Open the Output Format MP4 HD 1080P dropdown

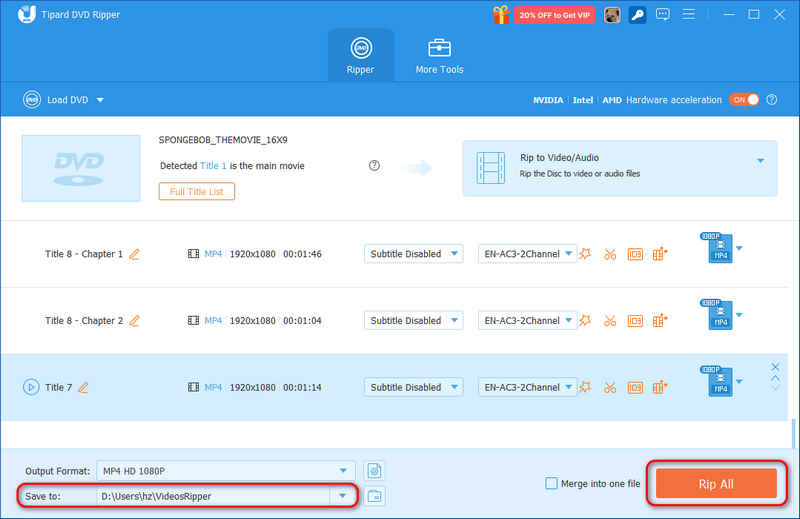coord(226,471)
